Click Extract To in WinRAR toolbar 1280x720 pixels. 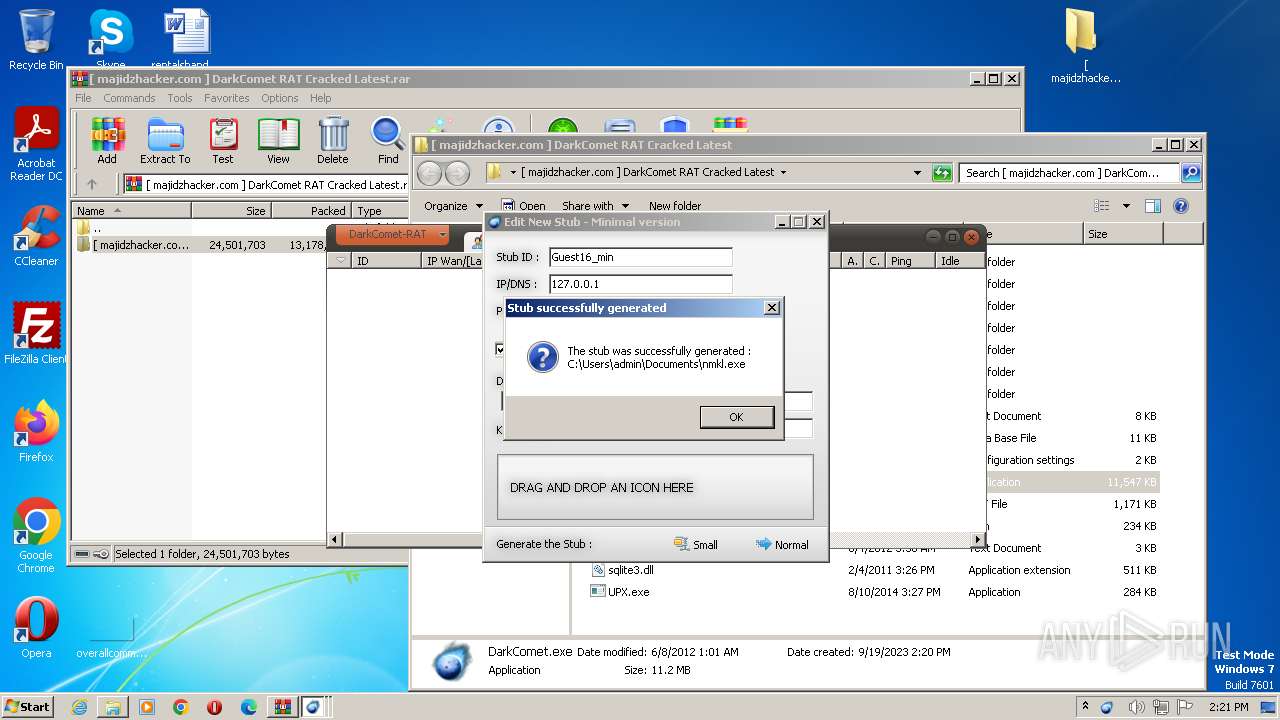[x=165, y=141]
